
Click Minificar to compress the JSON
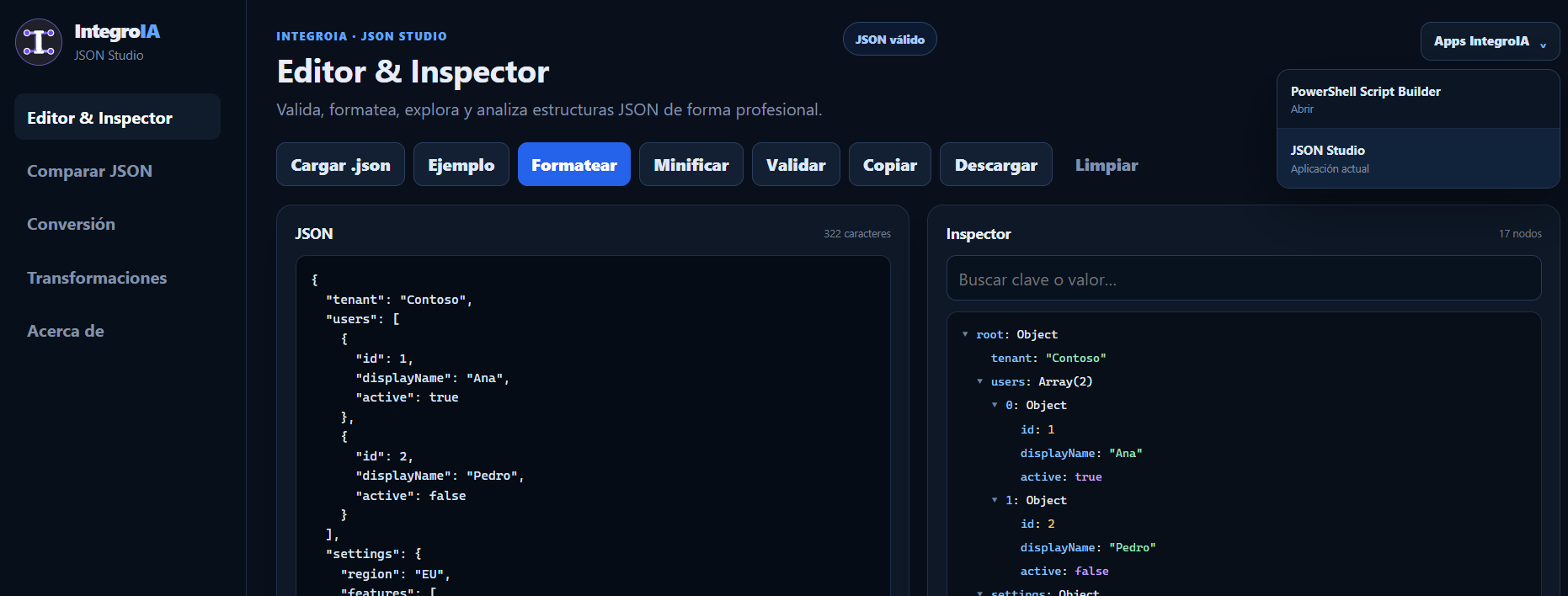tap(691, 164)
